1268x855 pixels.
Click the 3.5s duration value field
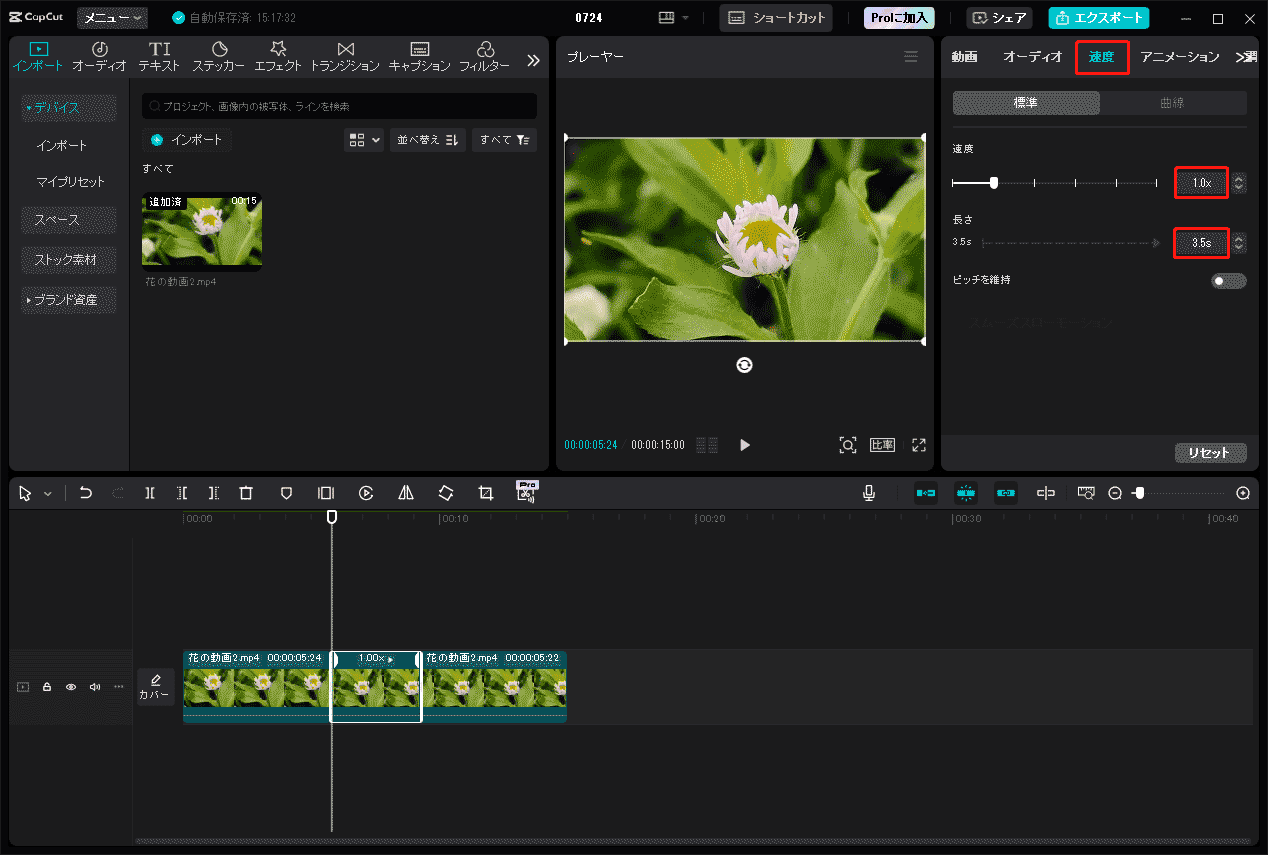tap(1201, 243)
